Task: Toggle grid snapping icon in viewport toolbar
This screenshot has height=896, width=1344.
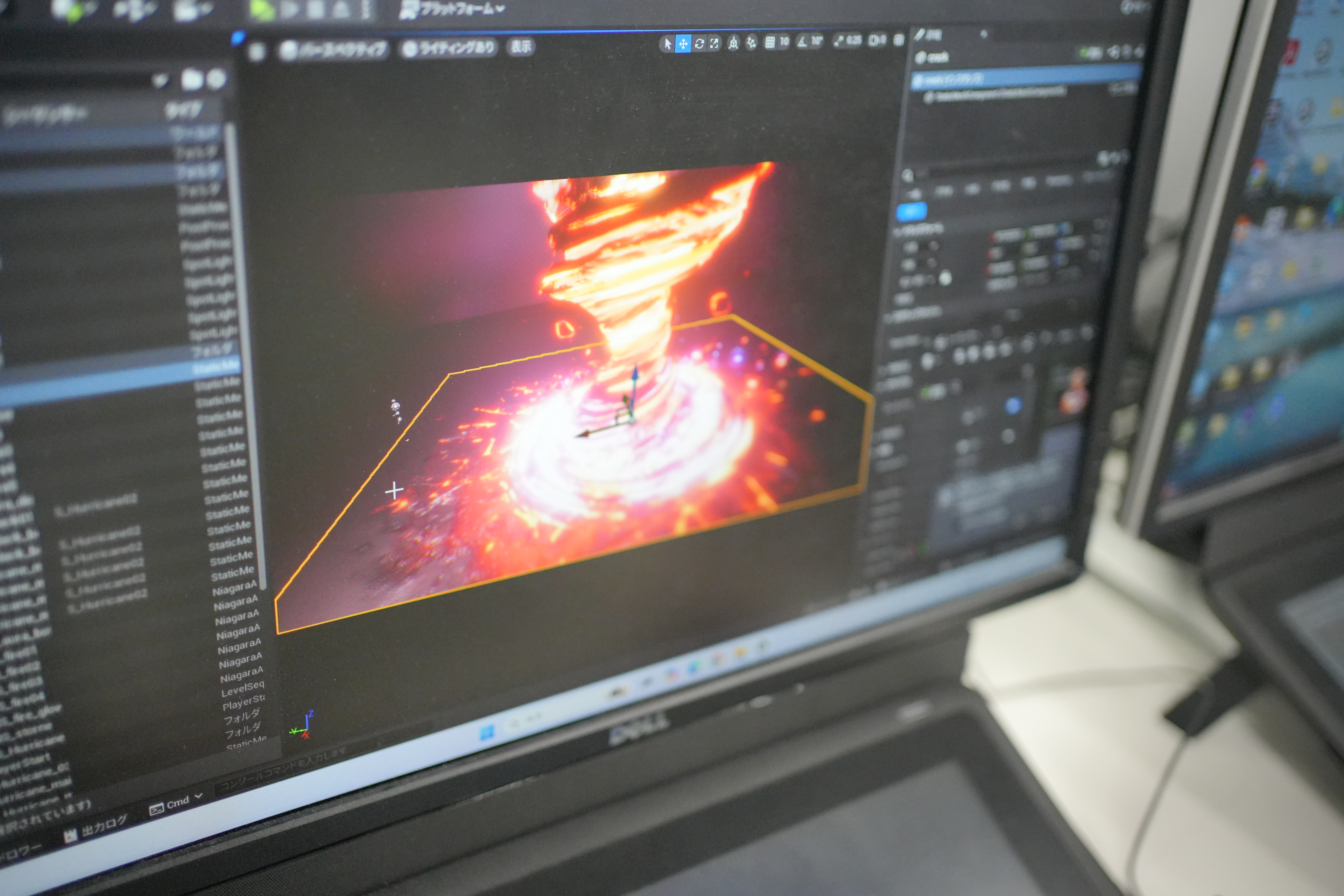Action: [x=770, y=42]
